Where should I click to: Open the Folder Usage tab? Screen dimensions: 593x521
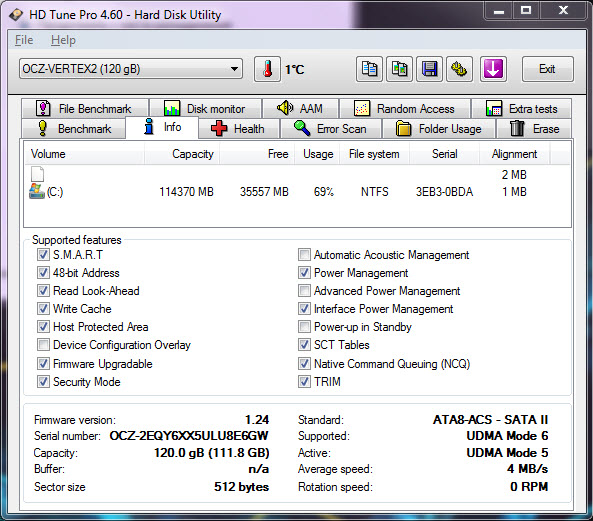click(x=439, y=129)
